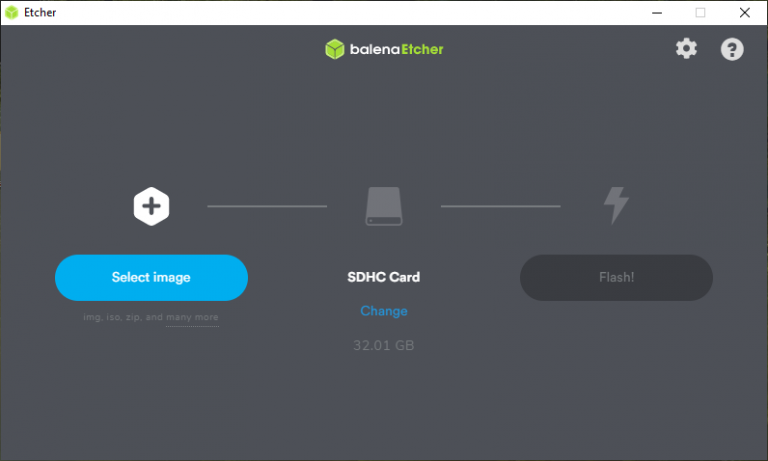Click the Etcher cube icon in title bar
The image size is (768, 461).
[x=11, y=12]
